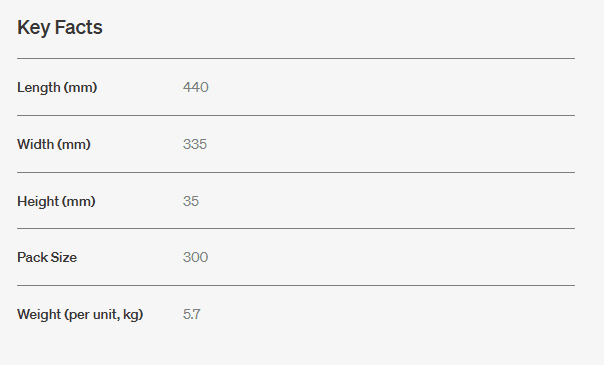Click the word Key in the heading
This screenshot has width=604, height=365.
click(33, 28)
